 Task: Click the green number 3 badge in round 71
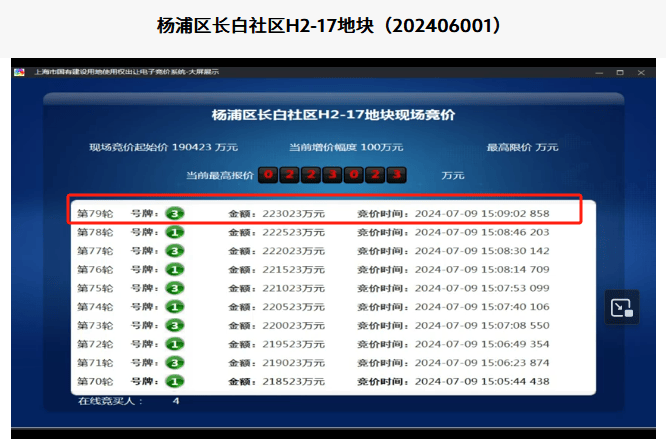tap(175, 363)
